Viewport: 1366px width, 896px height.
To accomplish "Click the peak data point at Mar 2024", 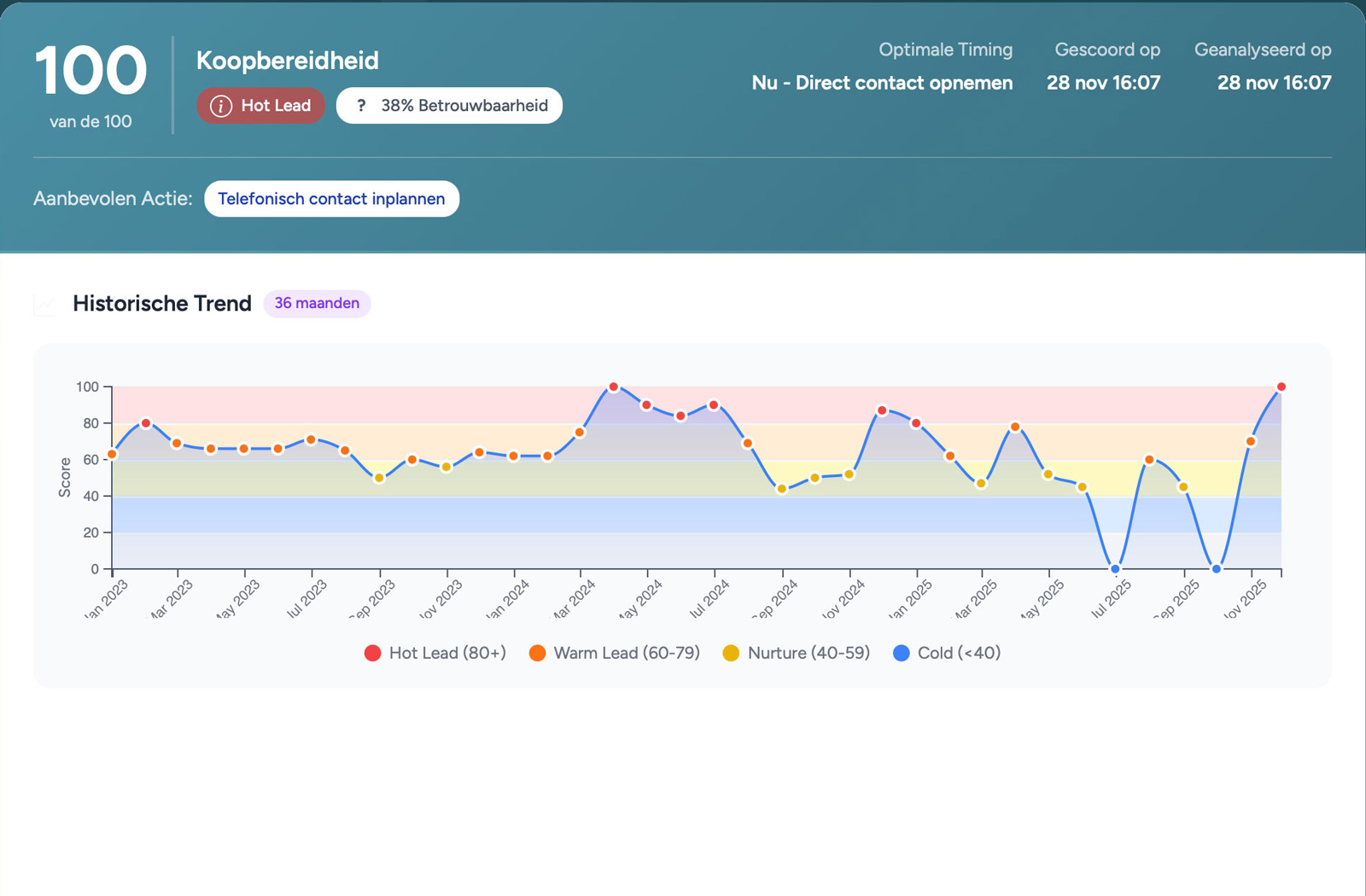I will click(615, 386).
